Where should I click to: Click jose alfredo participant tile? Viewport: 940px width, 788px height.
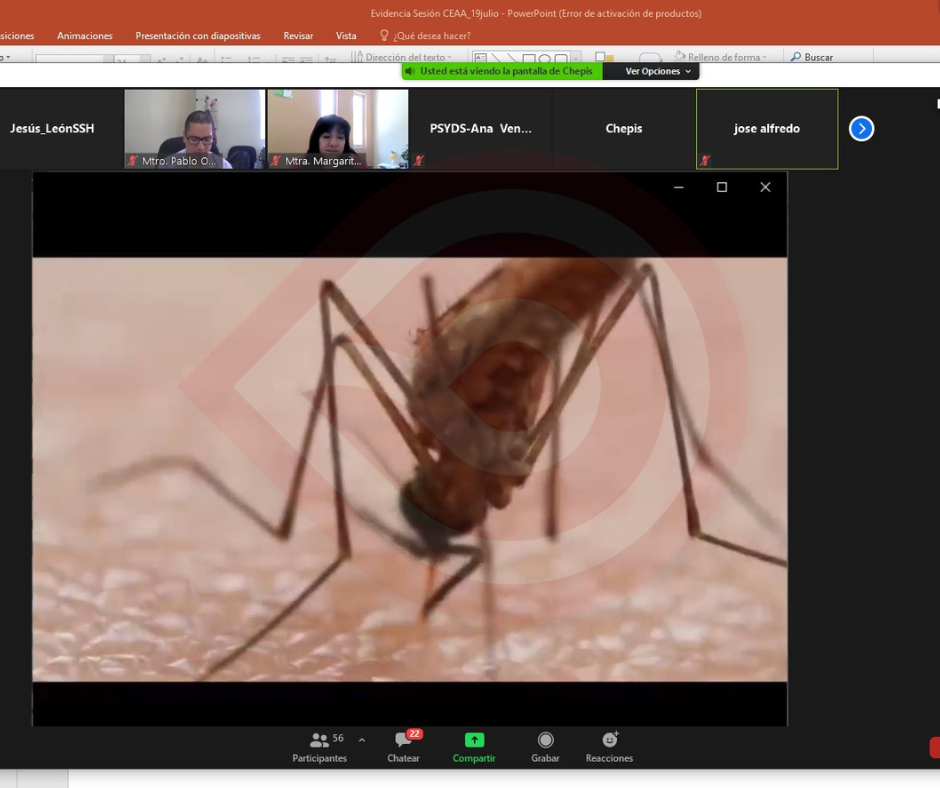(x=766, y=129)
